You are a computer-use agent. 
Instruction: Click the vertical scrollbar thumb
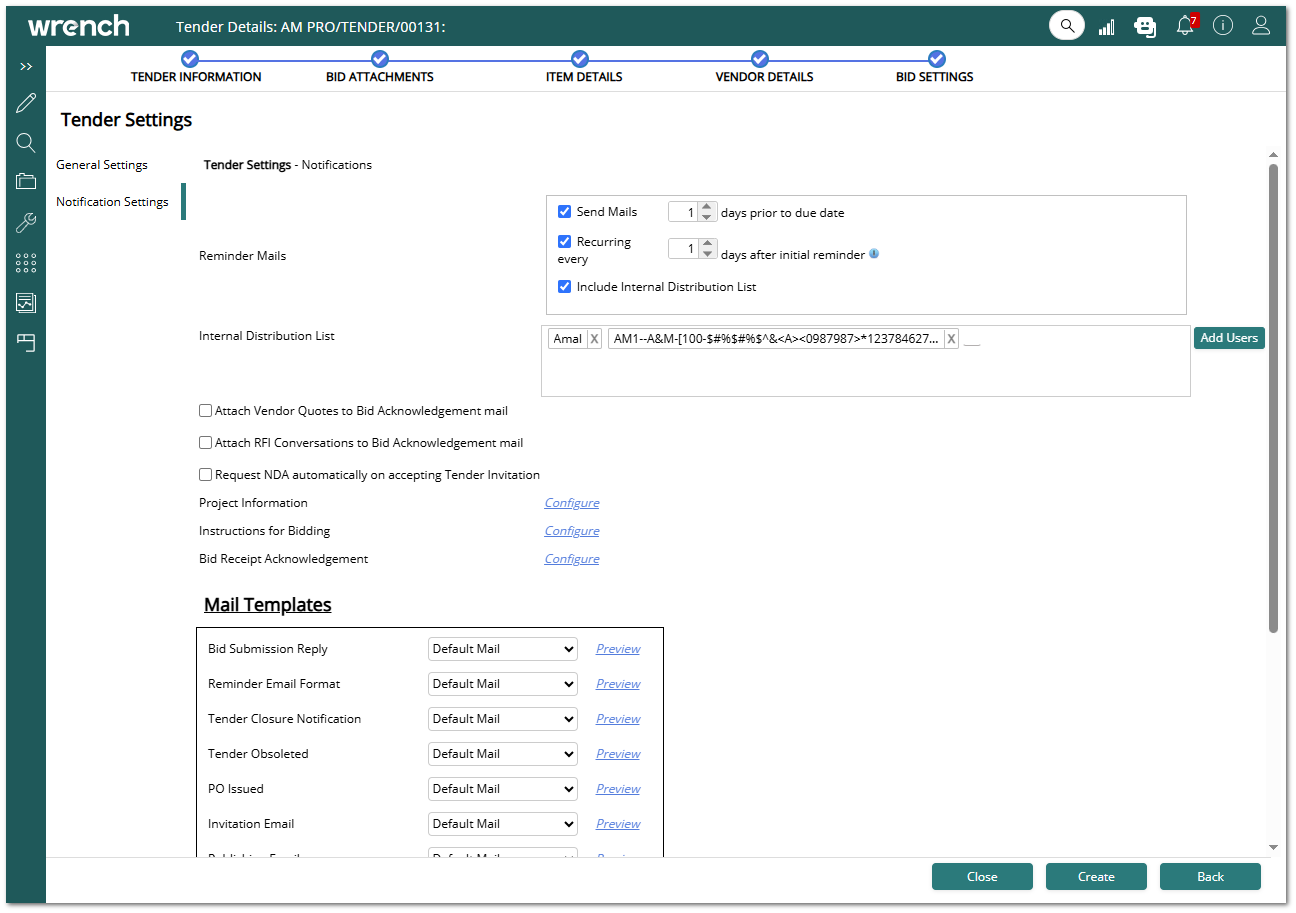coord(1273,398)
